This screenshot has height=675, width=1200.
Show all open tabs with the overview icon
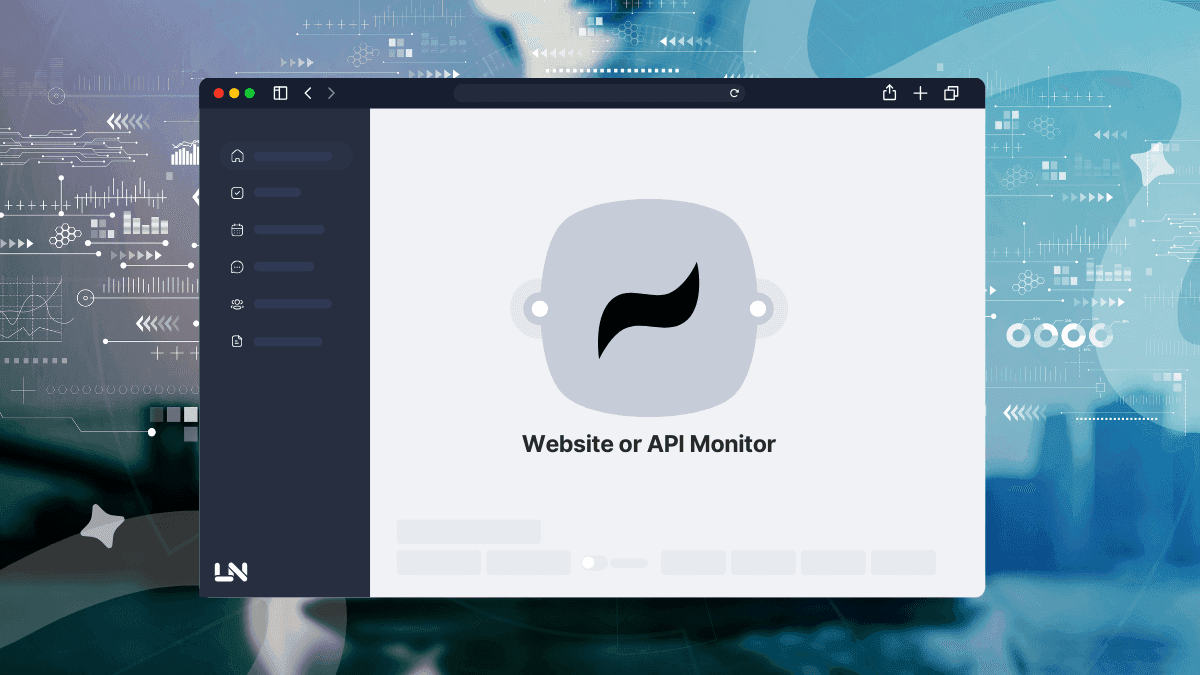tap(951, 93)
